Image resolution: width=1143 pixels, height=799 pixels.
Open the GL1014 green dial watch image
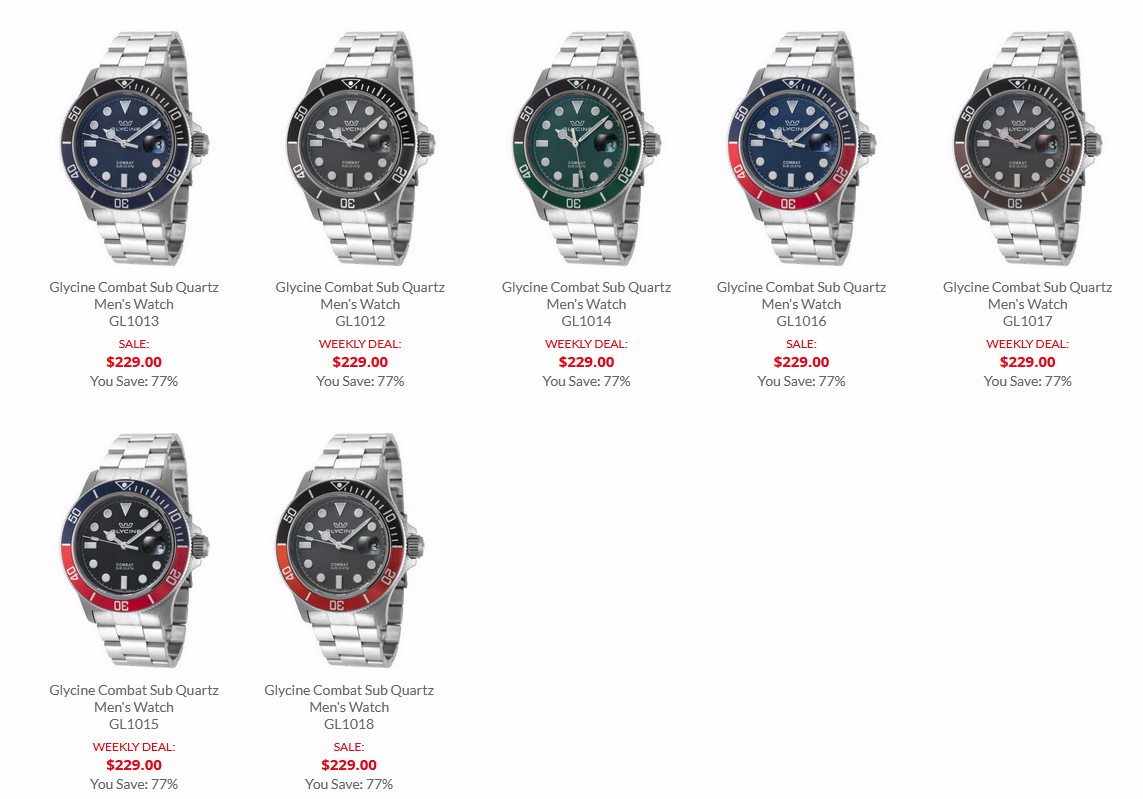(586, 147)
